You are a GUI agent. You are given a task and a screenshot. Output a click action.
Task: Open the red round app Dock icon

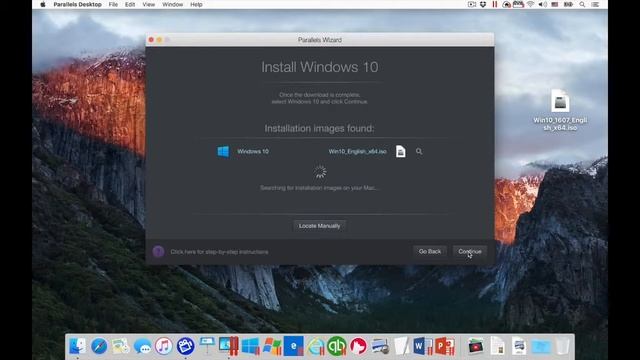coord(359,346)
